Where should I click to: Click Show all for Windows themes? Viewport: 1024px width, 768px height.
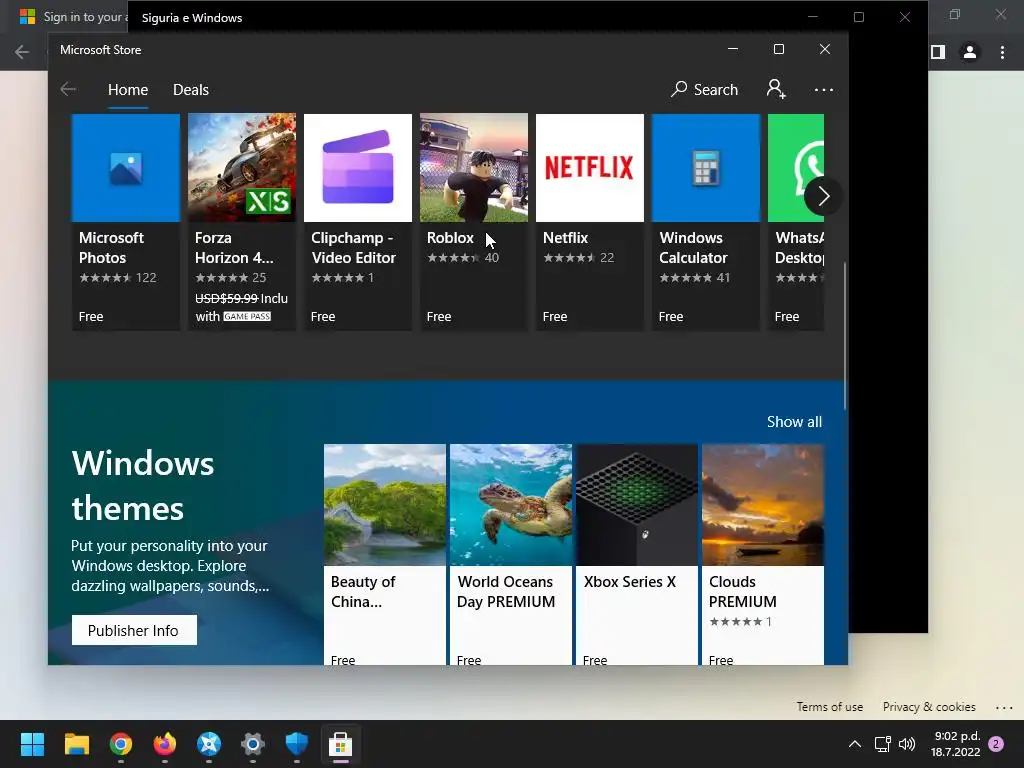(x=794, y=422)
